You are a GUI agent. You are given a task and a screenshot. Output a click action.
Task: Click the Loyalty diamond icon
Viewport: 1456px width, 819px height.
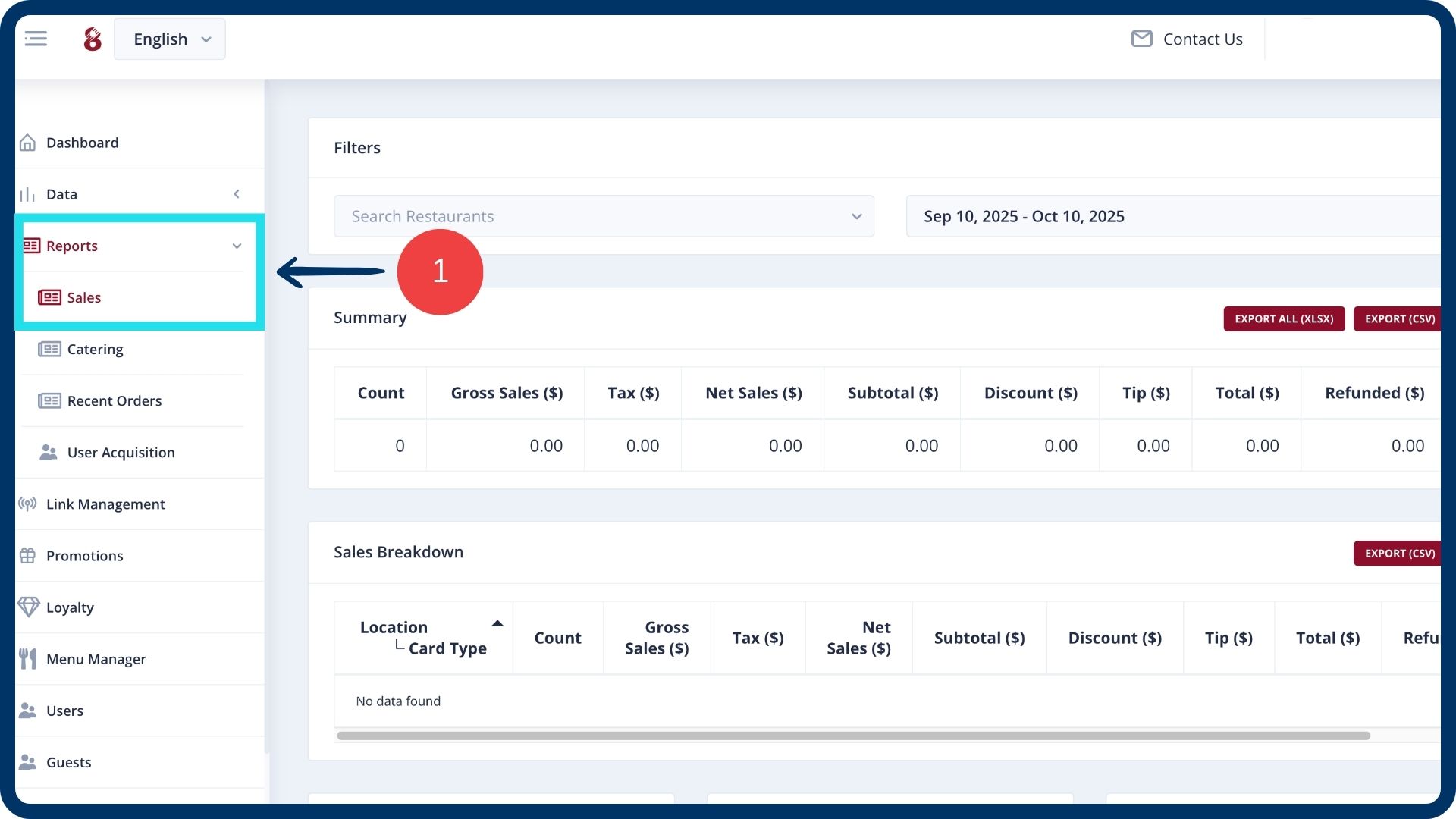pyautogui.click(x=28, y=607)
